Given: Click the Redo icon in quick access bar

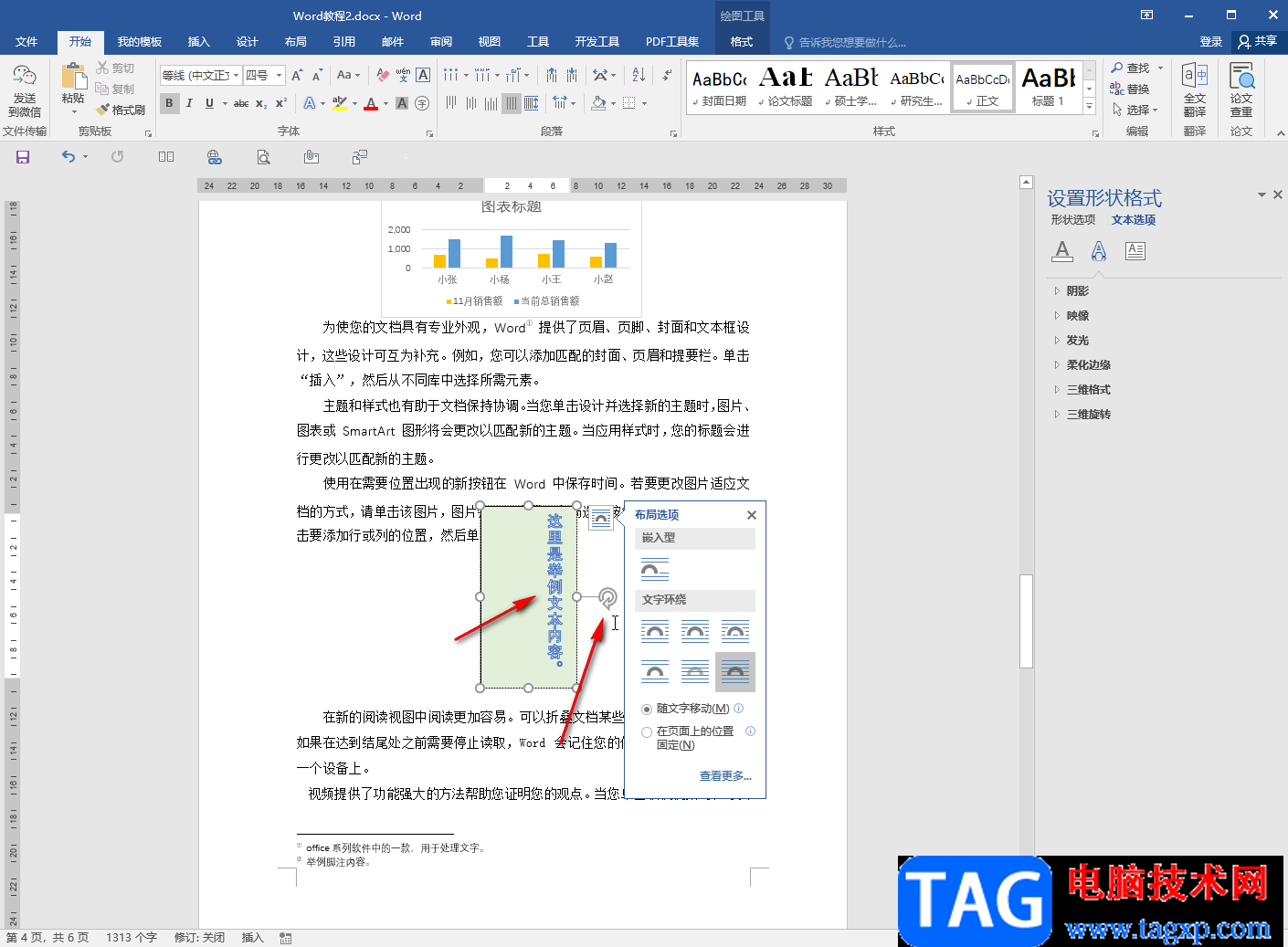Looking at the screenshot, I should [x=117, y=157].
